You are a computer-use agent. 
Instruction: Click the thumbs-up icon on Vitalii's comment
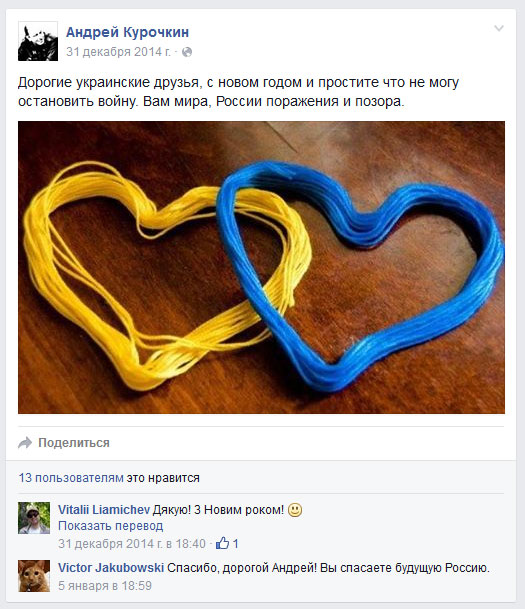[x=222, y=543]
